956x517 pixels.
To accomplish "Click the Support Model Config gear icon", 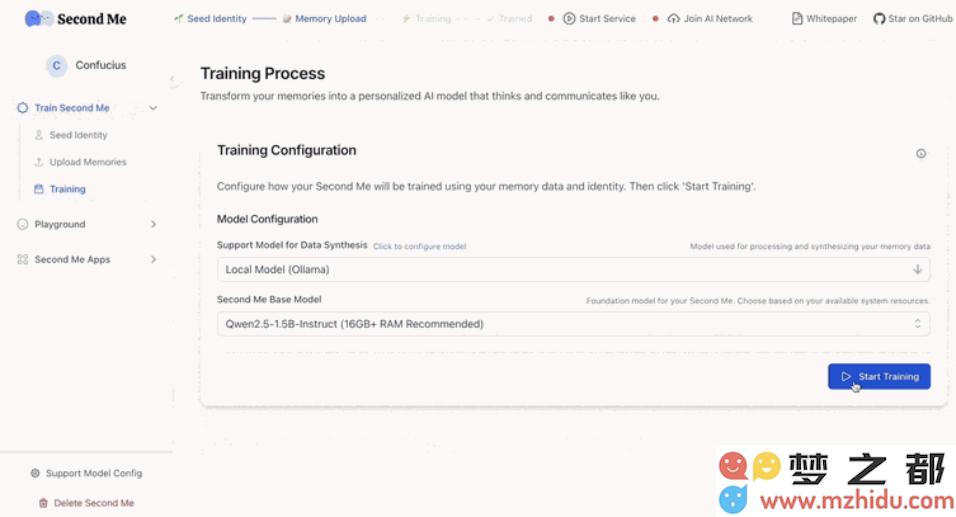I will click(35, 473).
